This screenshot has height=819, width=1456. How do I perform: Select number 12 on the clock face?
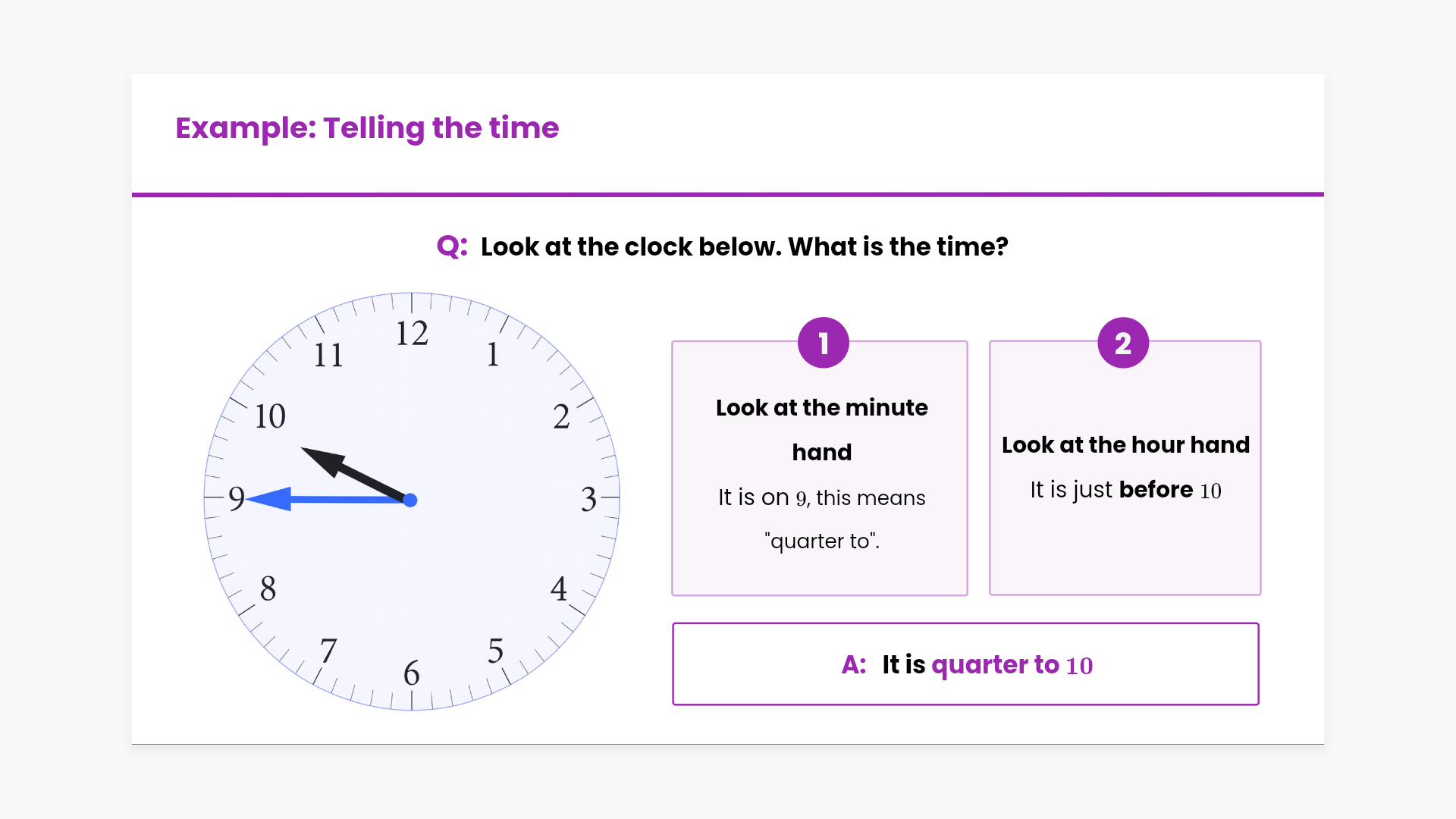point(412,334)
